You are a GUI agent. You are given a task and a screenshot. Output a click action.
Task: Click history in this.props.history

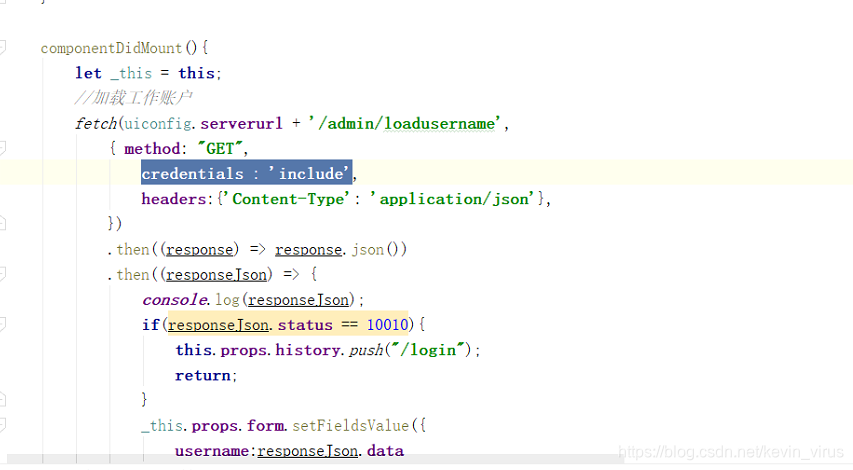point(308,350)
